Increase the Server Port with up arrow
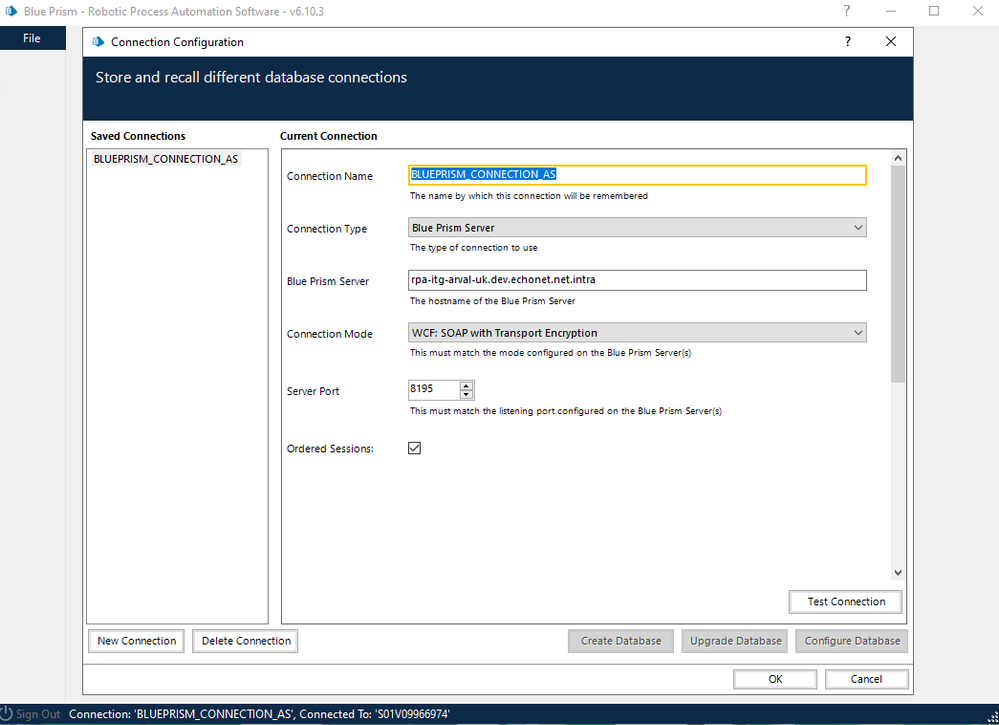The width and height of the screenshot is (999, 725). point(466,385)
